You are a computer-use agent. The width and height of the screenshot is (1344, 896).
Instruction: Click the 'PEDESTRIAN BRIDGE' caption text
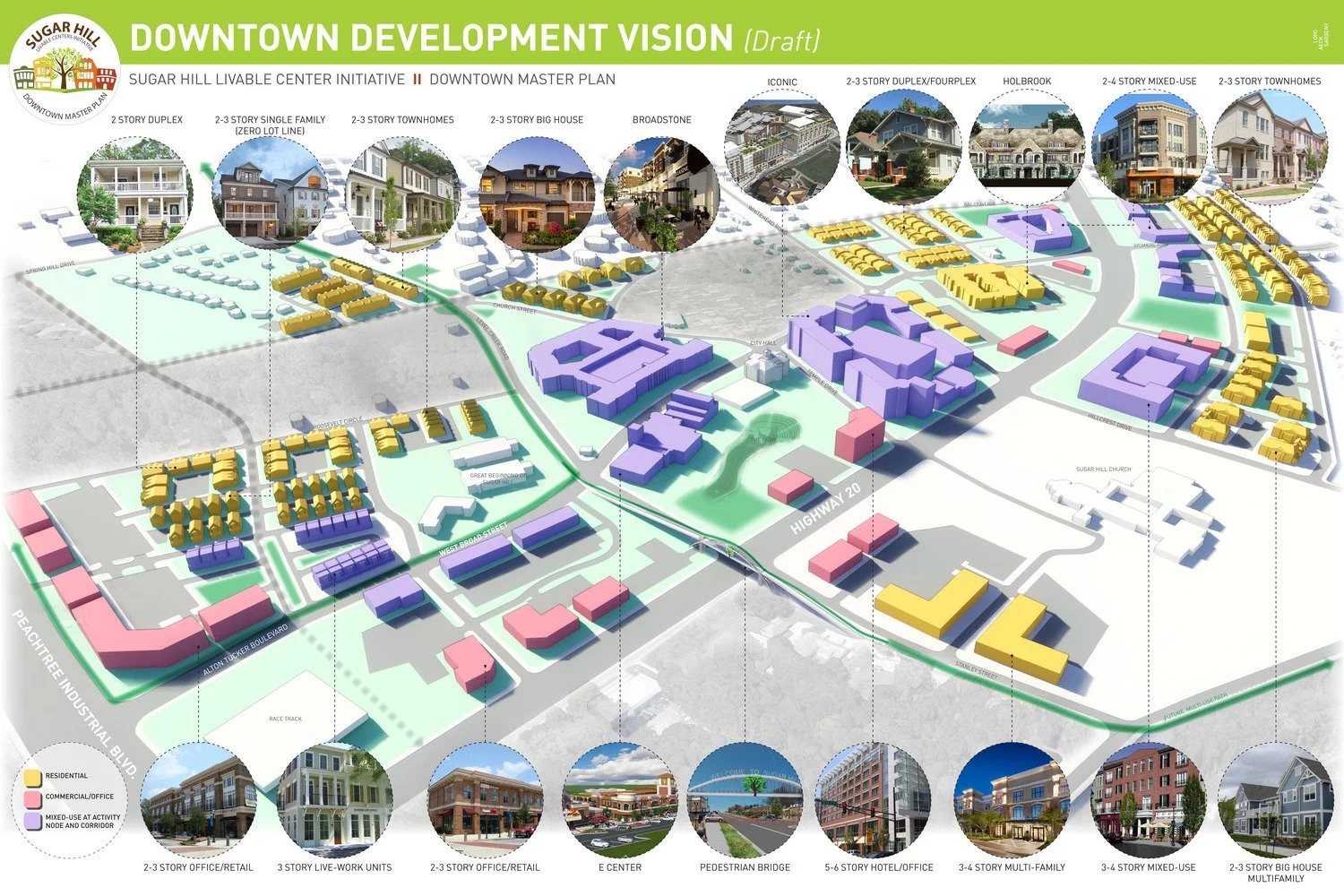pyautogui.click(x=745, y=867)
